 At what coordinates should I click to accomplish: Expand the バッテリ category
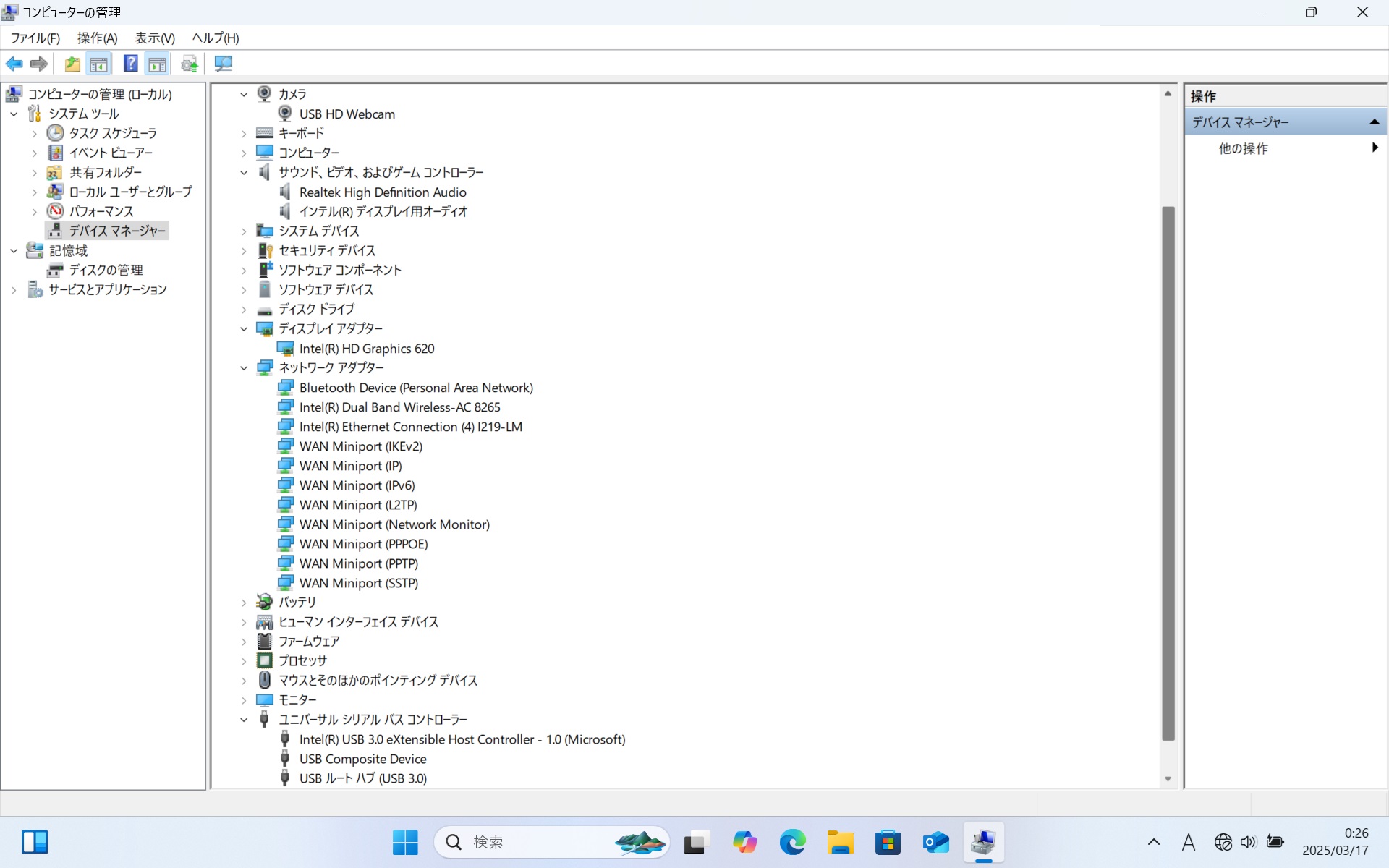(x=244, y=602)
